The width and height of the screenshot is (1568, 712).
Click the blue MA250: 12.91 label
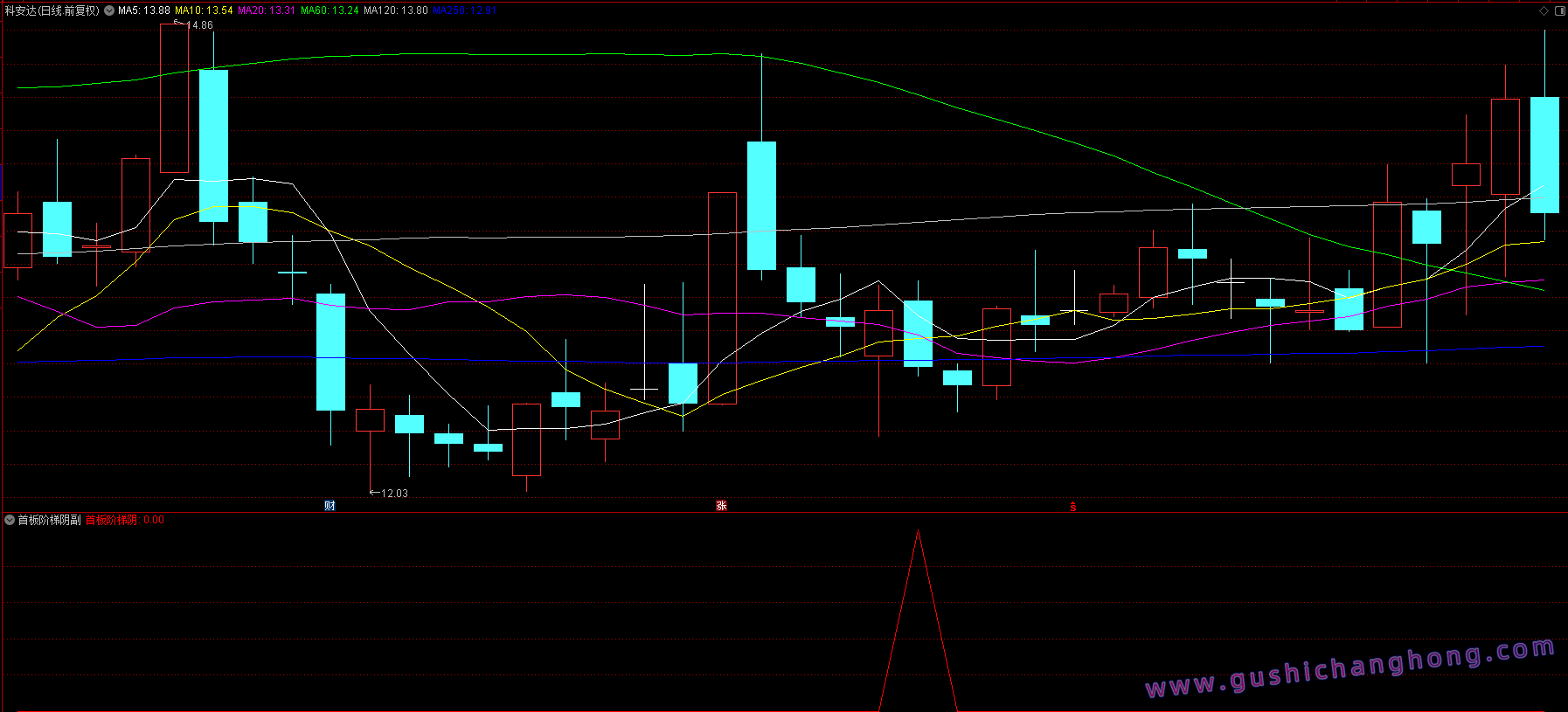pos(464,10)
